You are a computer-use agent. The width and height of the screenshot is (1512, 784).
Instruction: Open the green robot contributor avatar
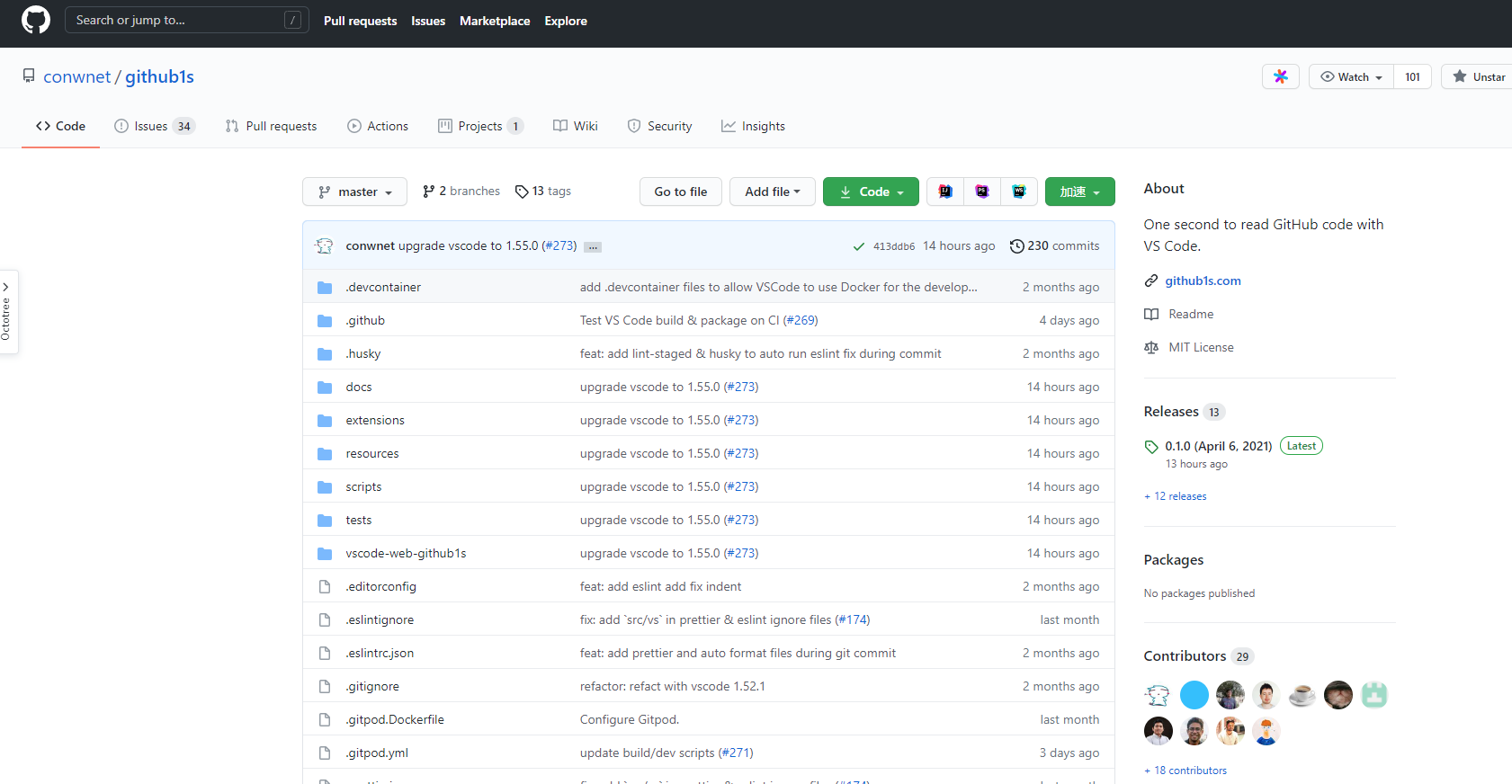pos(1374,695)
